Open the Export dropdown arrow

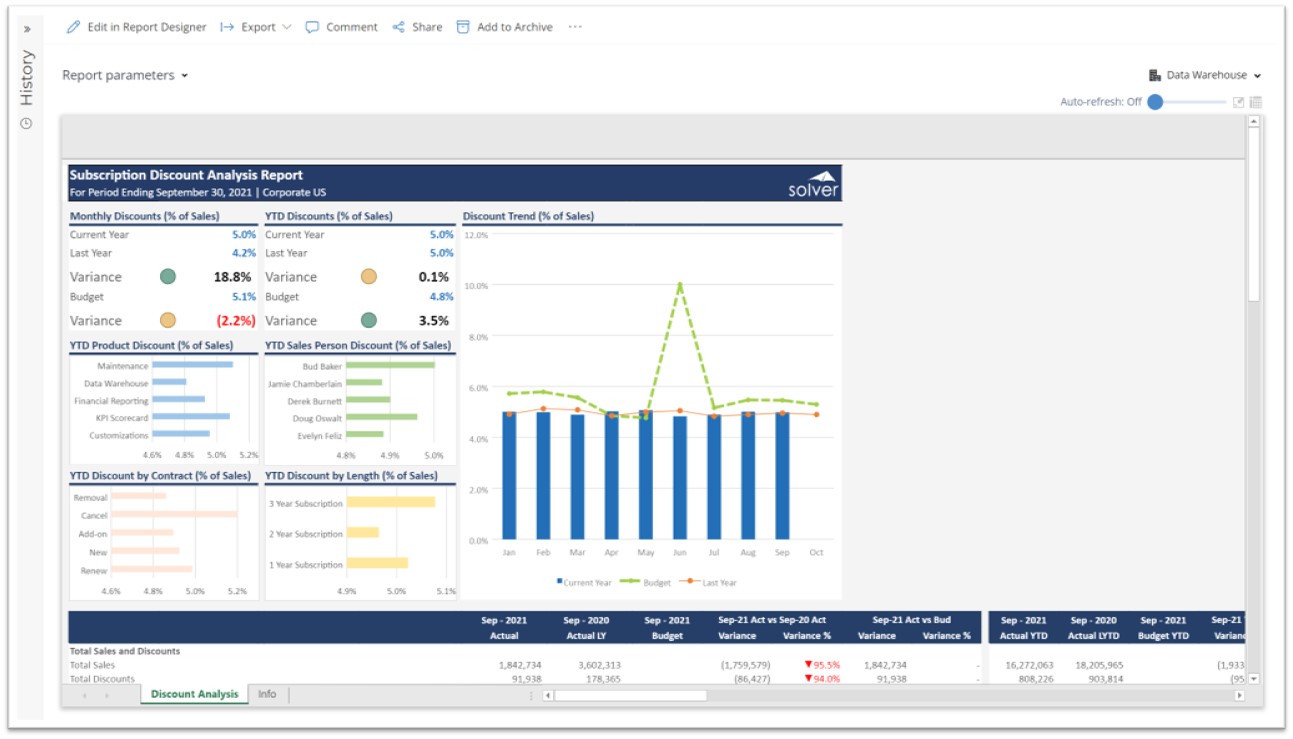coord(287,27)
